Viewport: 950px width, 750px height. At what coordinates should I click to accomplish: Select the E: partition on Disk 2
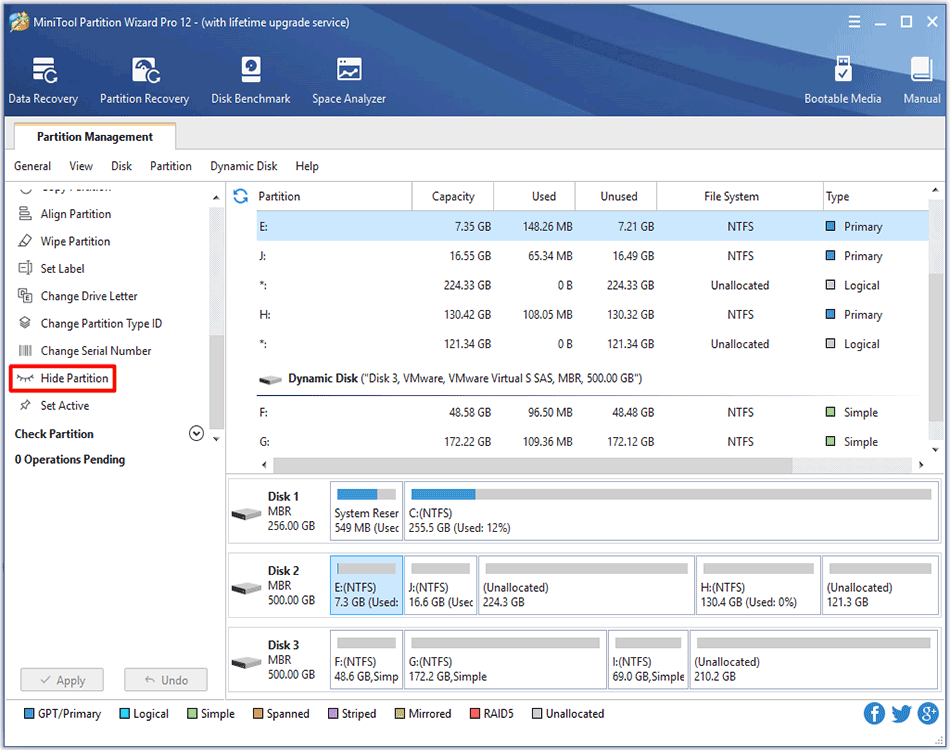pos(366,585)
